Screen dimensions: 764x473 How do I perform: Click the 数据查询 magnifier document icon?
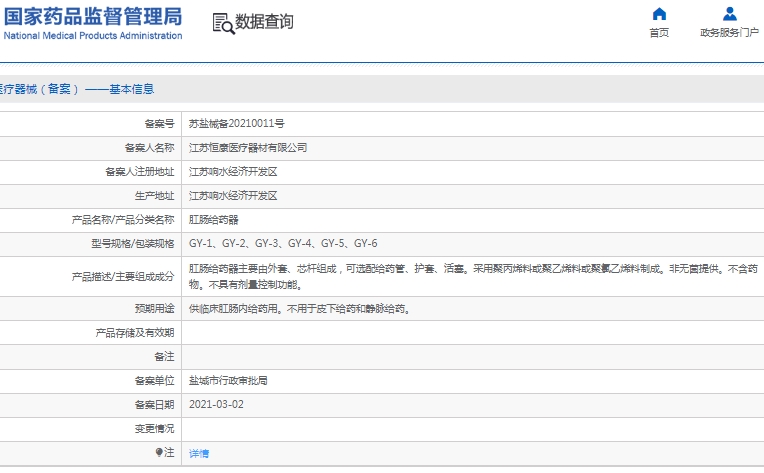224,23
